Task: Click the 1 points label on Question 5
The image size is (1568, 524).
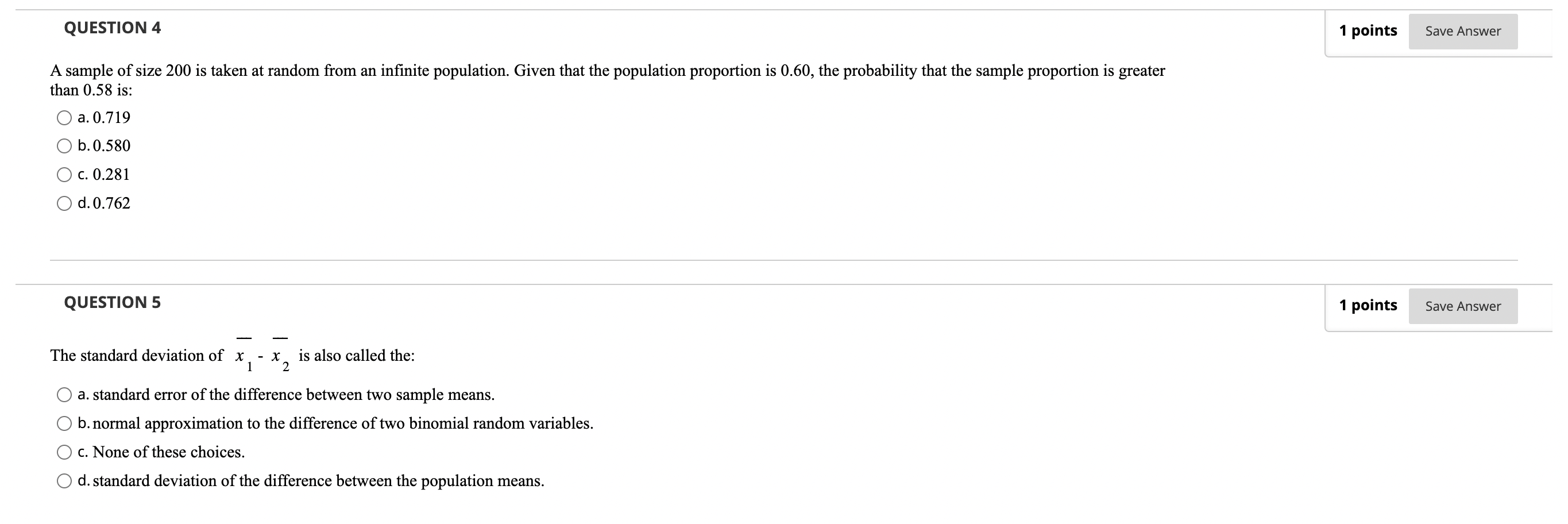Action: 1369,305
